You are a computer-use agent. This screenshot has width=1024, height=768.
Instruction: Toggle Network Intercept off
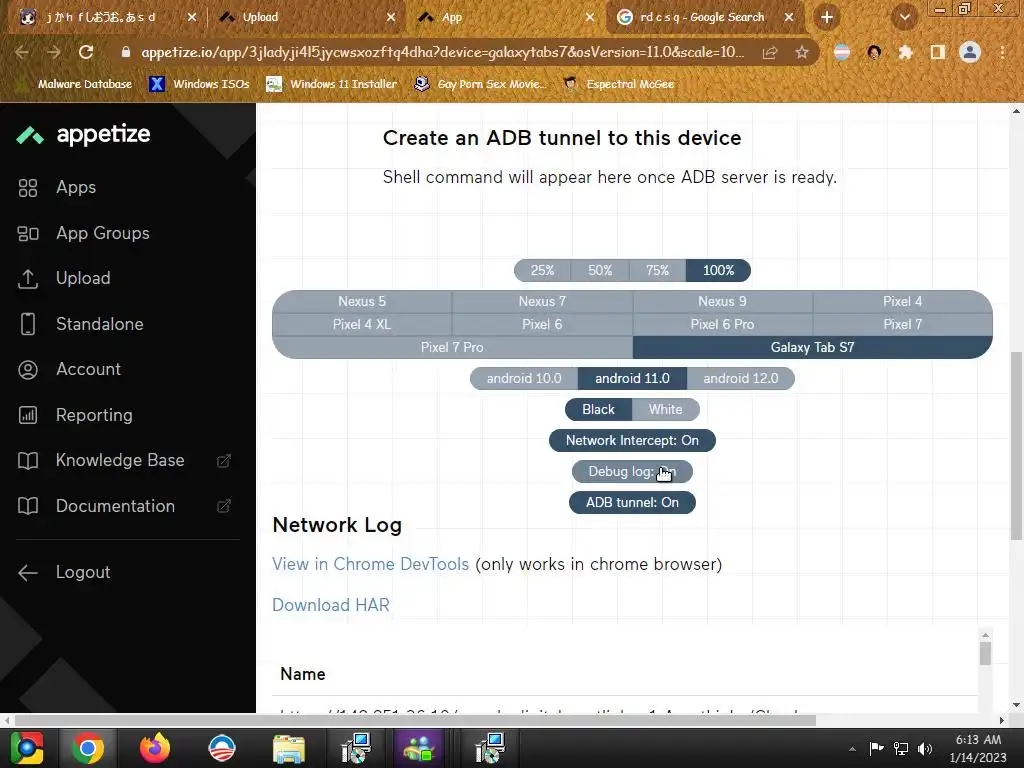click(632, 441)
